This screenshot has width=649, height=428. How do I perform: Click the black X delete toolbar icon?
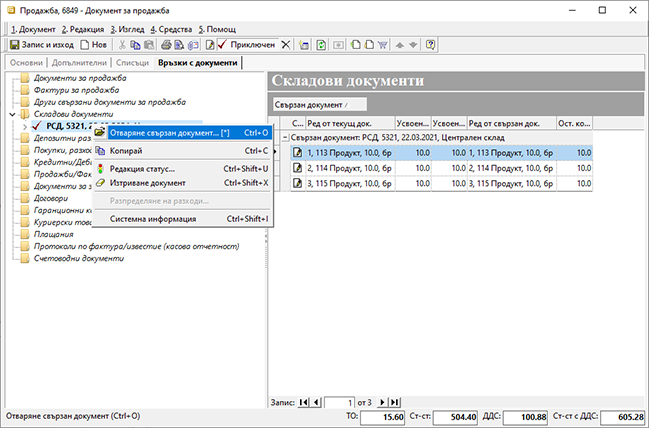(287, 45)
